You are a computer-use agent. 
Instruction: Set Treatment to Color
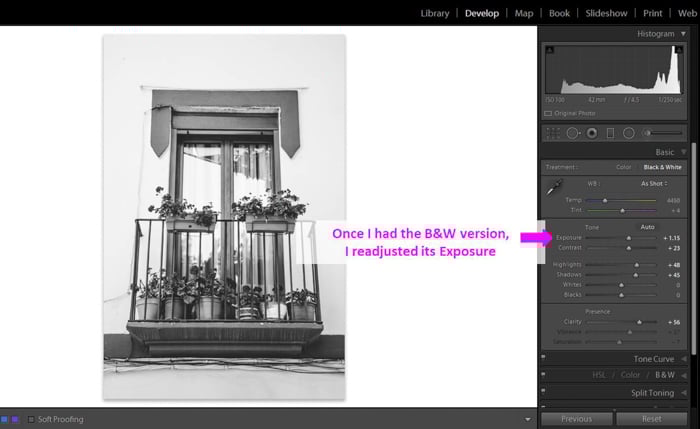click(x=624, y=167)
